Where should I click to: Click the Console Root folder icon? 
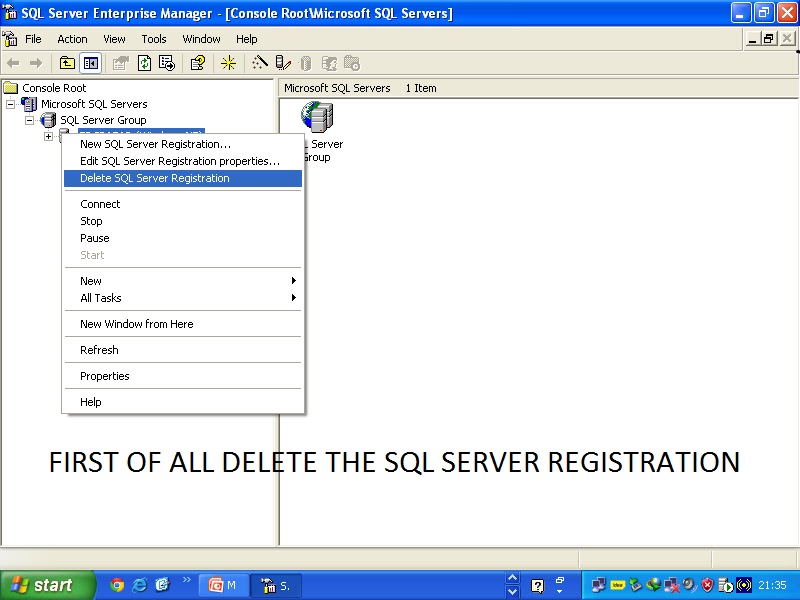[11, 88]
